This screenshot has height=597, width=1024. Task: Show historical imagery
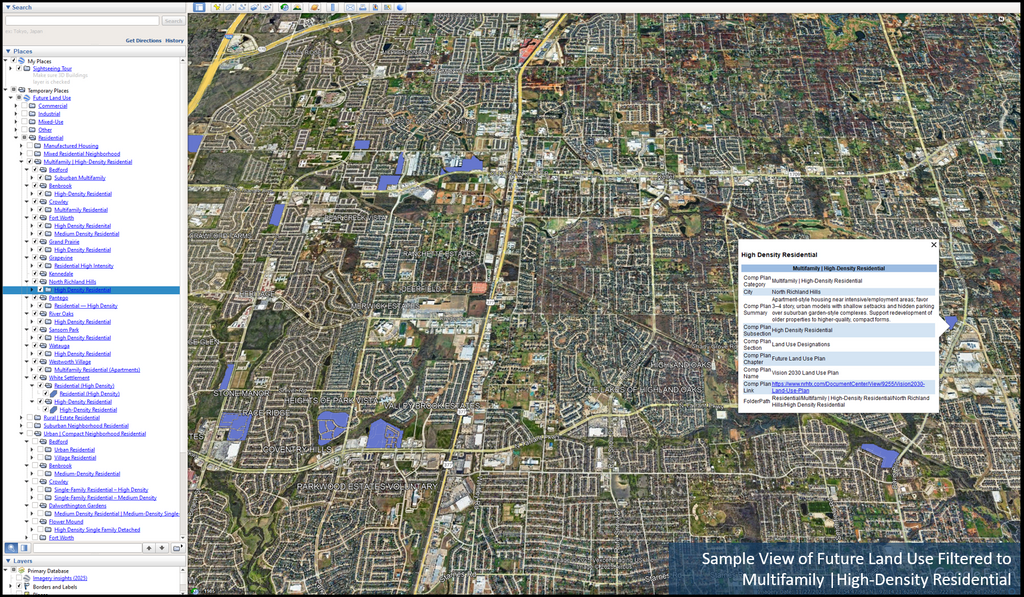click(x=284, y=6)
